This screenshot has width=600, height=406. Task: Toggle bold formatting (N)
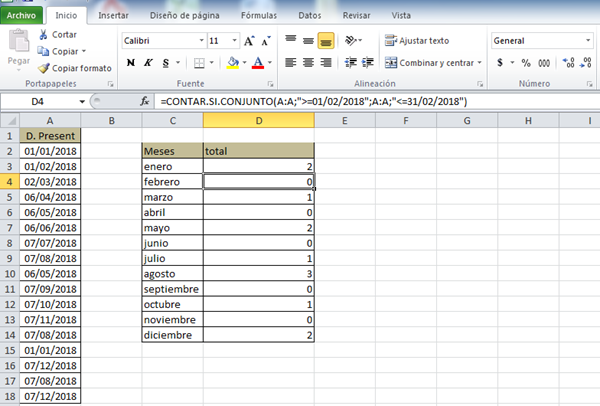[x=130, y=62]
